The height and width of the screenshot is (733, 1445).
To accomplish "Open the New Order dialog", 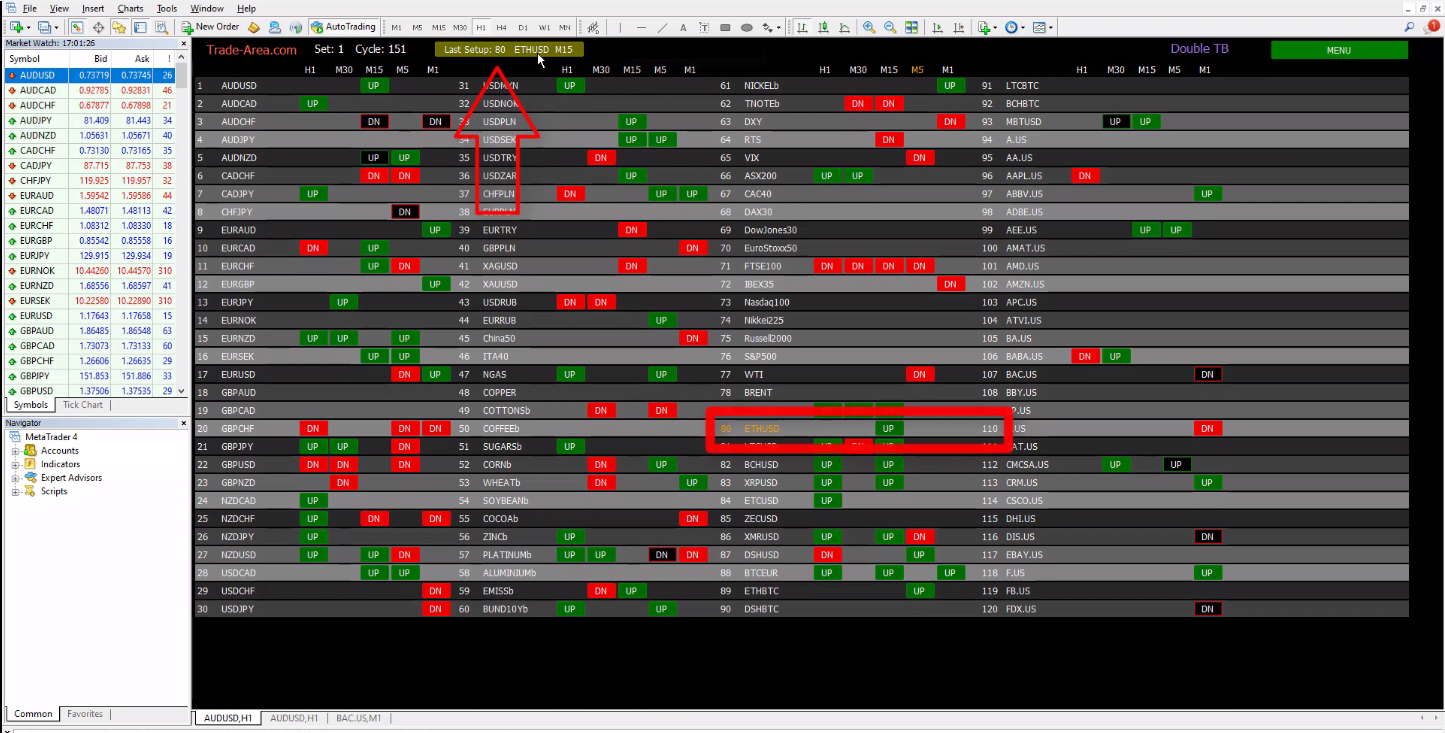I will tap(210, 27).
